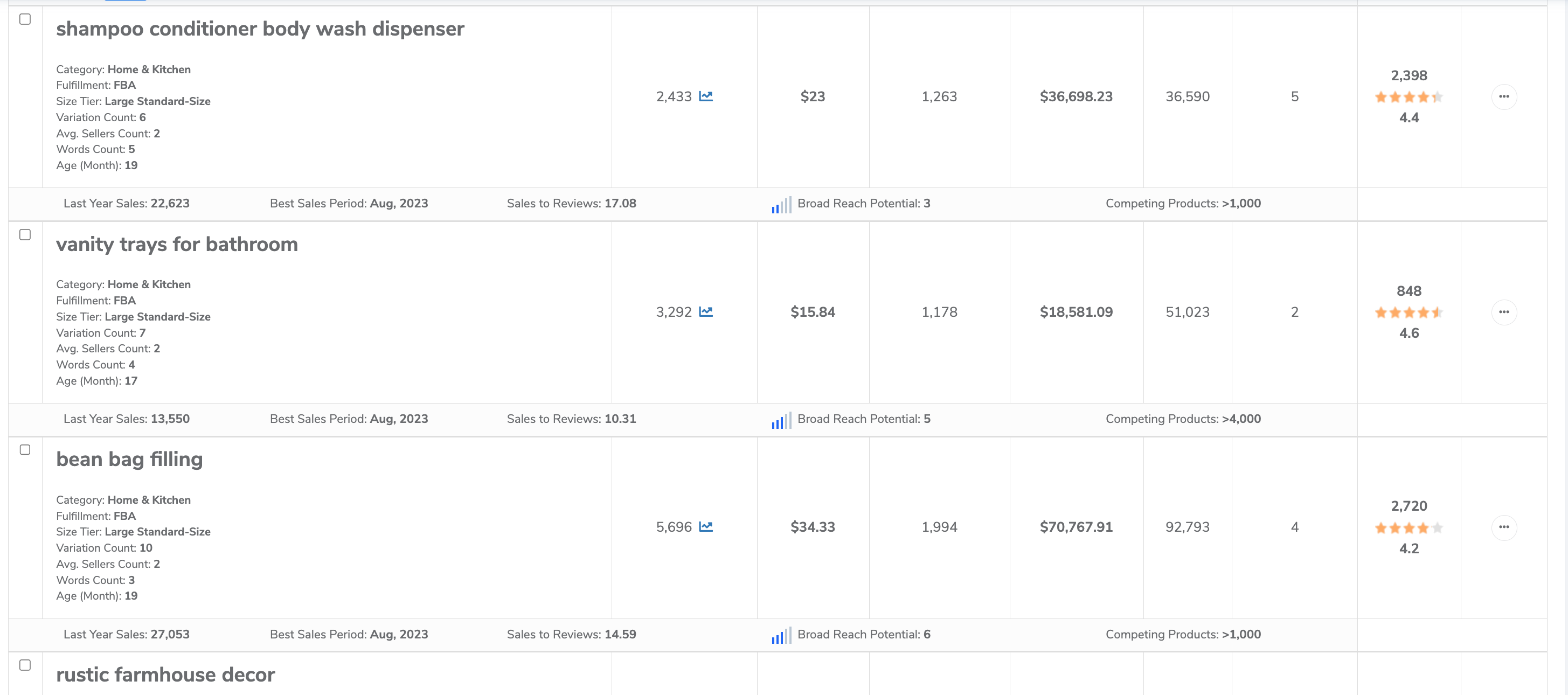Click Sales to Reviews: 14.59
The width and height of the screenshot is (1568, 695).
pyautogui.click(x=571, y=634)
